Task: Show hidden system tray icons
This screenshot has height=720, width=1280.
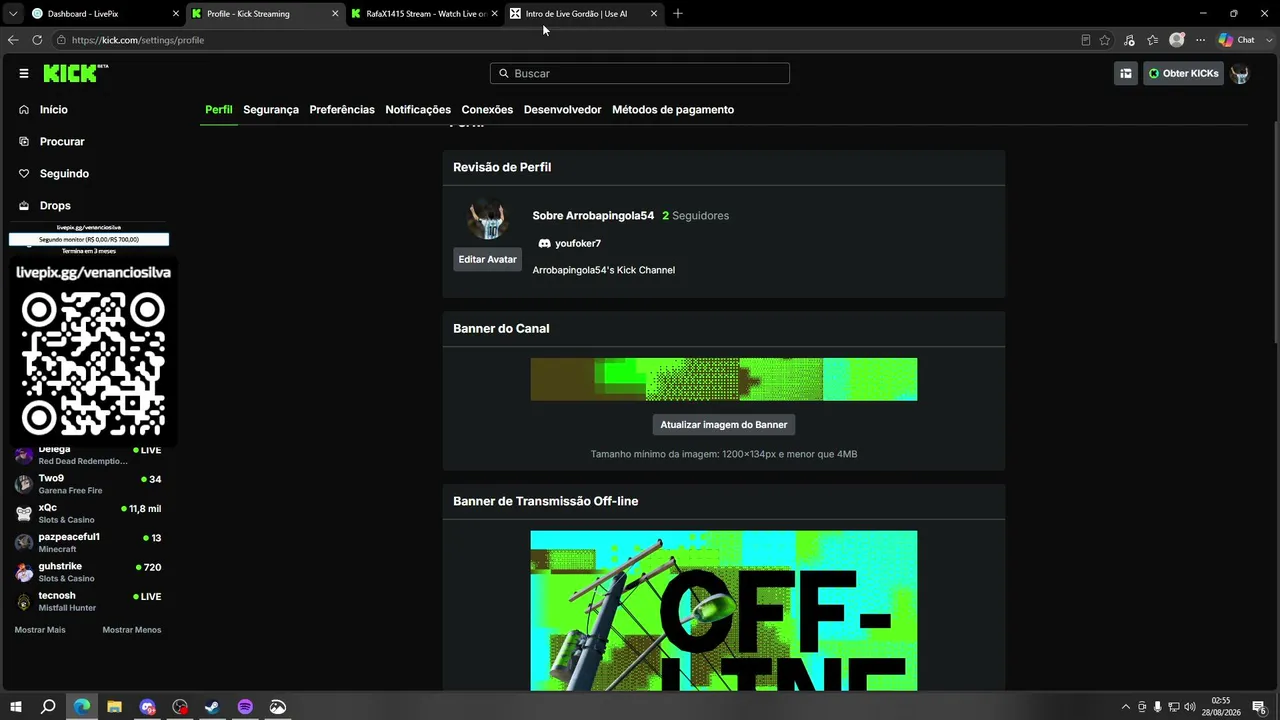Action: (x=1125, y=707)
